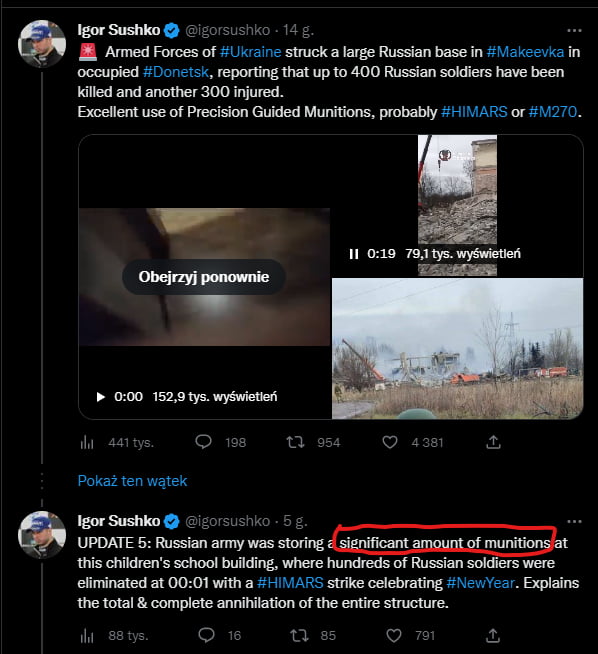Retweet the UPDATE 5 tweet with 85 retweets
This screenshot has width=598, height=654.
(299, 635)
